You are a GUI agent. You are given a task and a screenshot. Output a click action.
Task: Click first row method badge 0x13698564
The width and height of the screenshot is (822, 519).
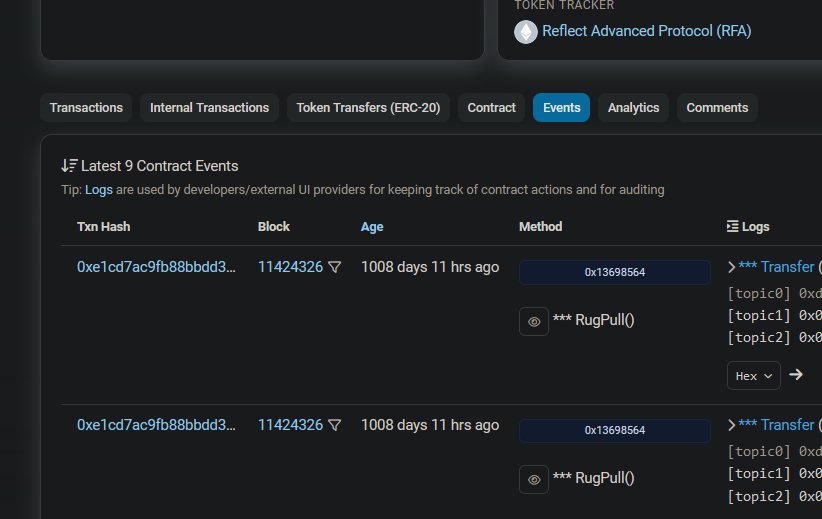point(614,272)
